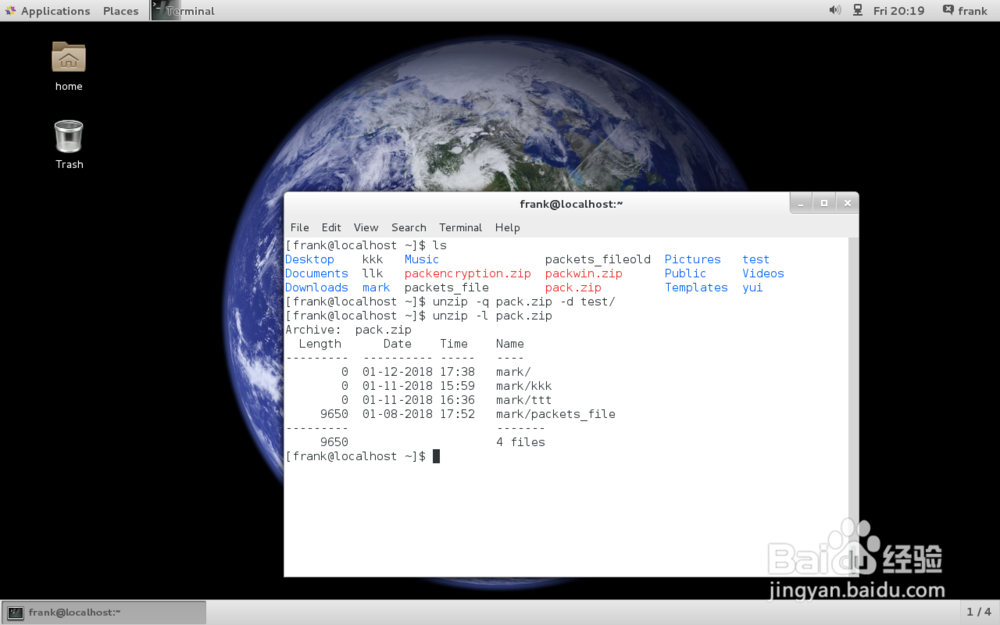Open the File menu in terminal

pyautogui.click(x=299, y=227)
